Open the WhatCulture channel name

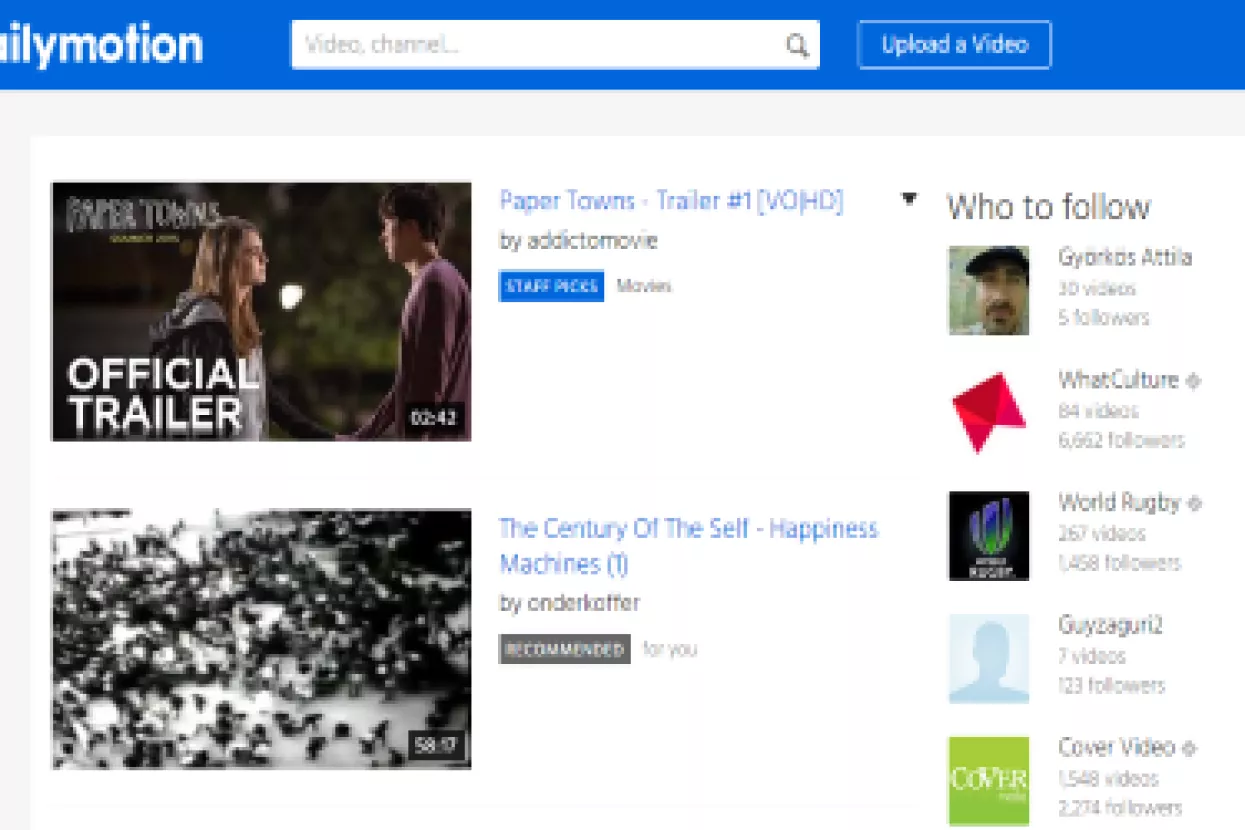pos(1118,380)
